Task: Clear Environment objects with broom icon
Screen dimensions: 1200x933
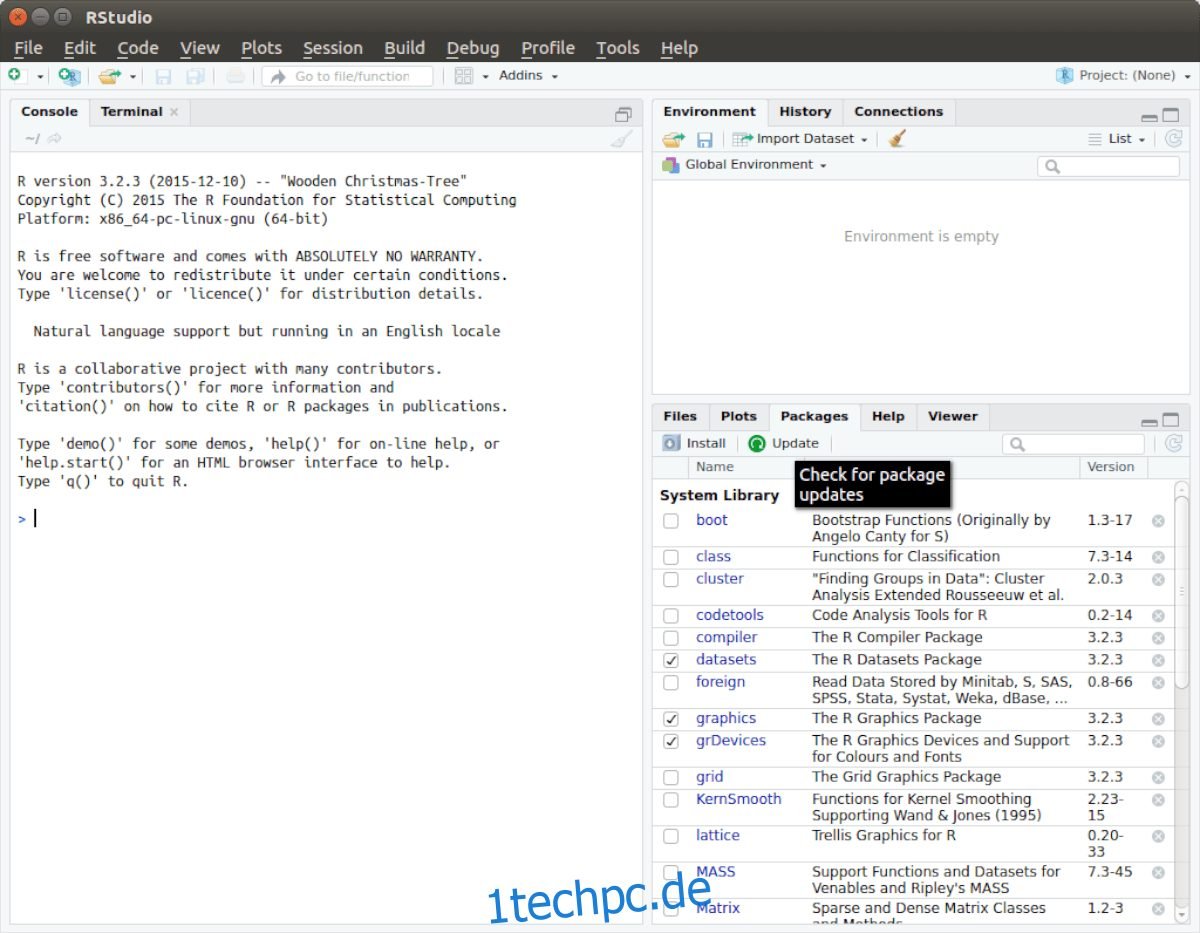Action: point(897,139)
